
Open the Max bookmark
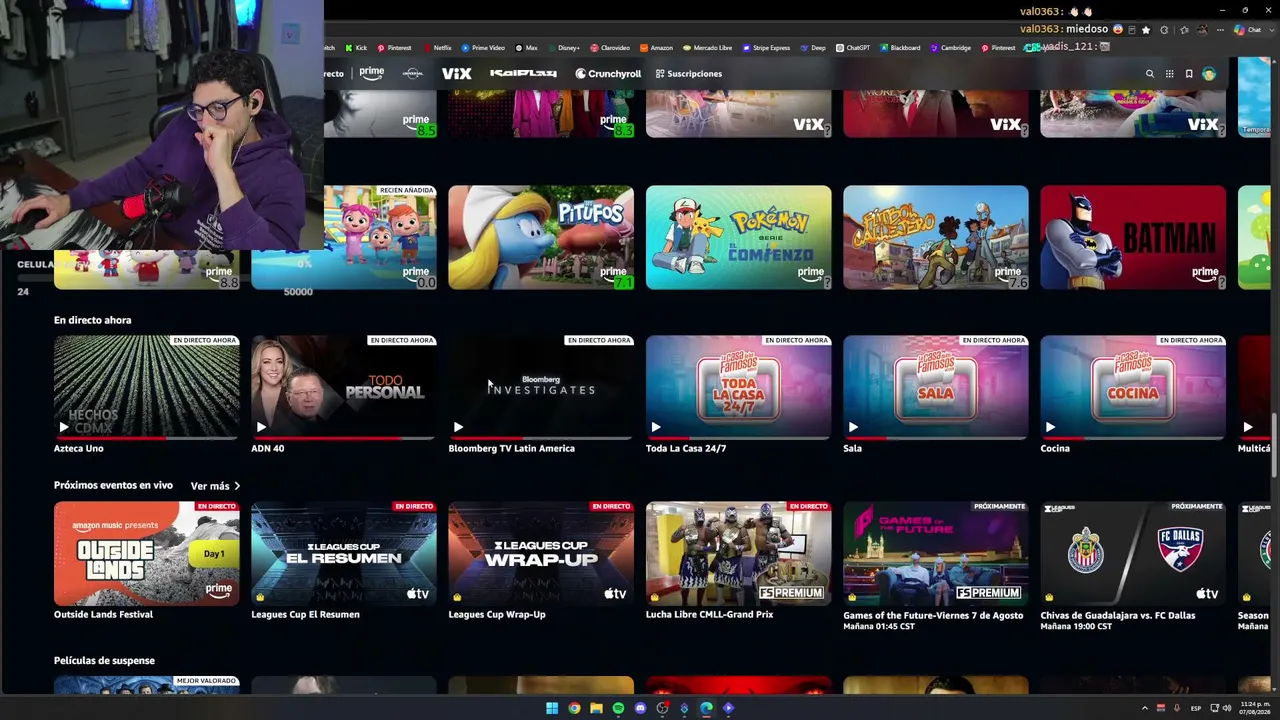coord(526,47)
